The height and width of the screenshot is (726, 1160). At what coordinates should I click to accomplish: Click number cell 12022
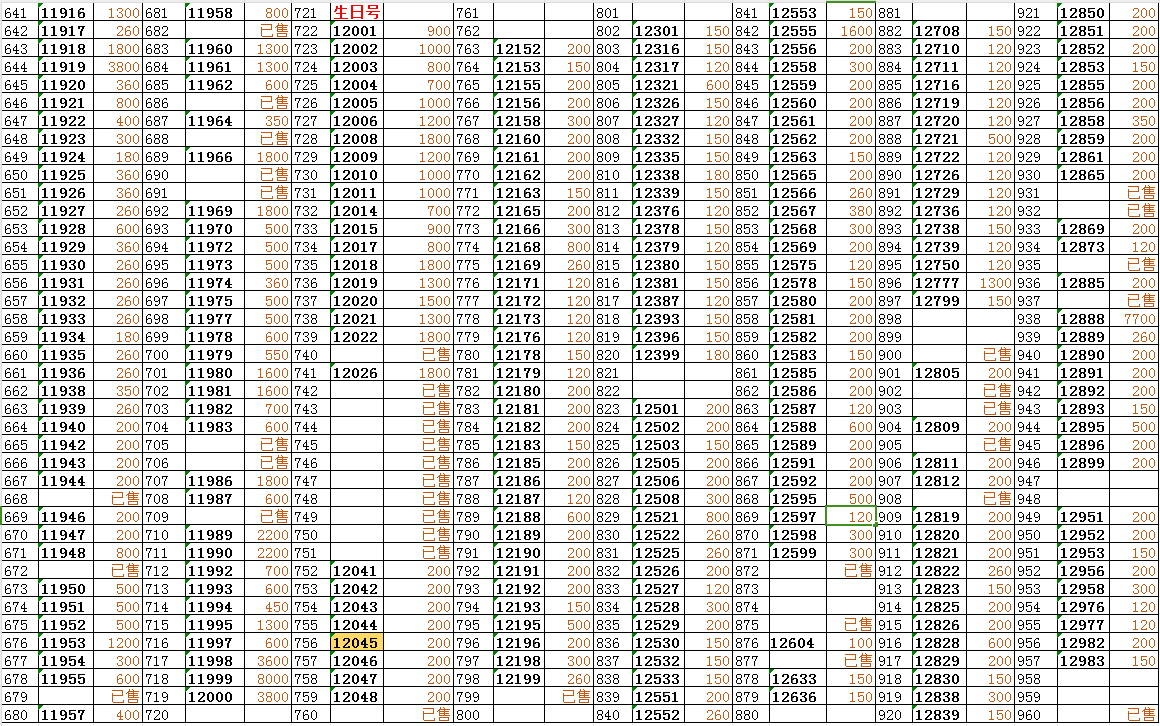pos(357,337)
